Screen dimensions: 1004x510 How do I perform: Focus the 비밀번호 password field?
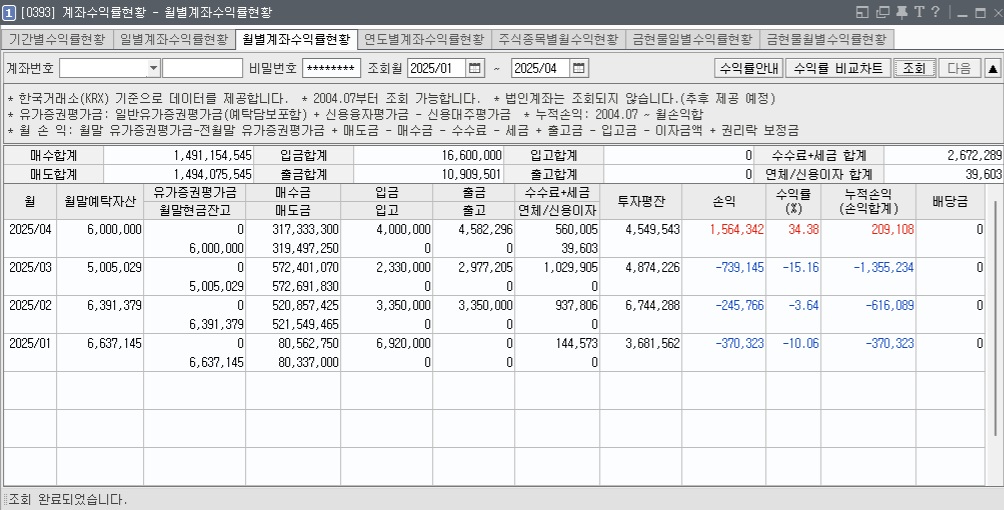click(331, 68)
